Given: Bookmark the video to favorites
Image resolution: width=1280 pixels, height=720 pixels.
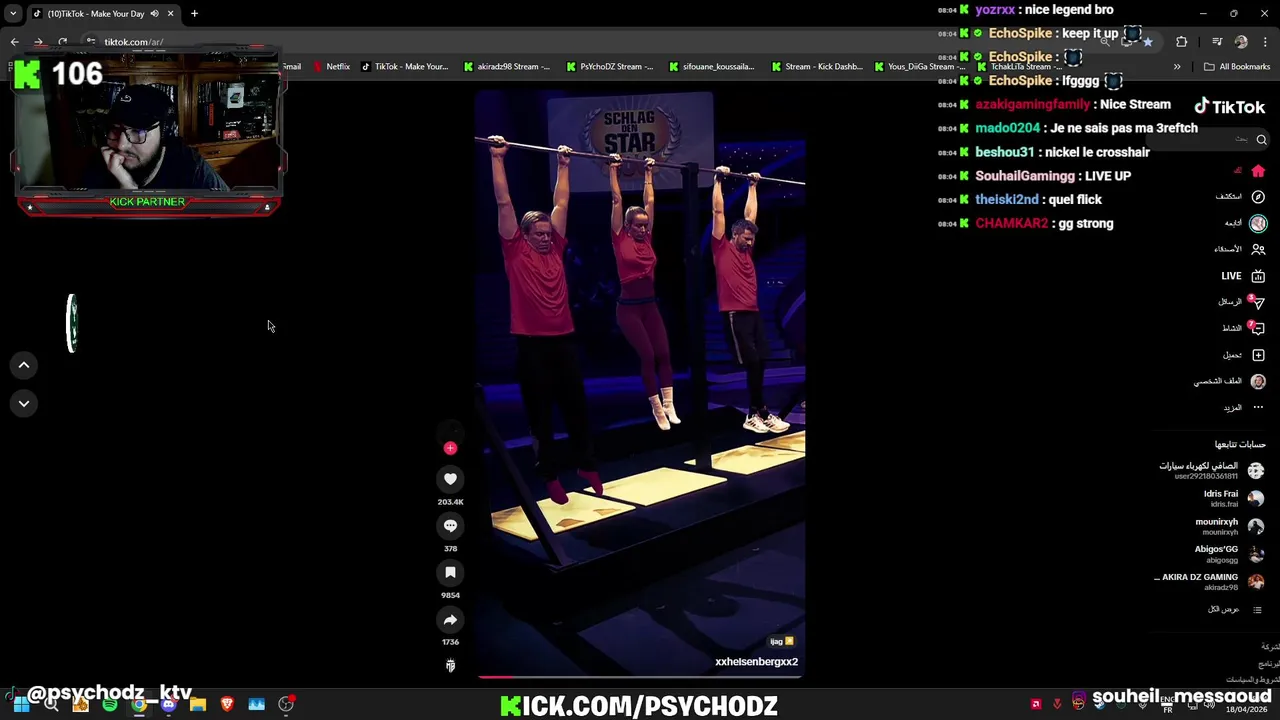Looking at the screenshot, I should [x=450, y=572].
